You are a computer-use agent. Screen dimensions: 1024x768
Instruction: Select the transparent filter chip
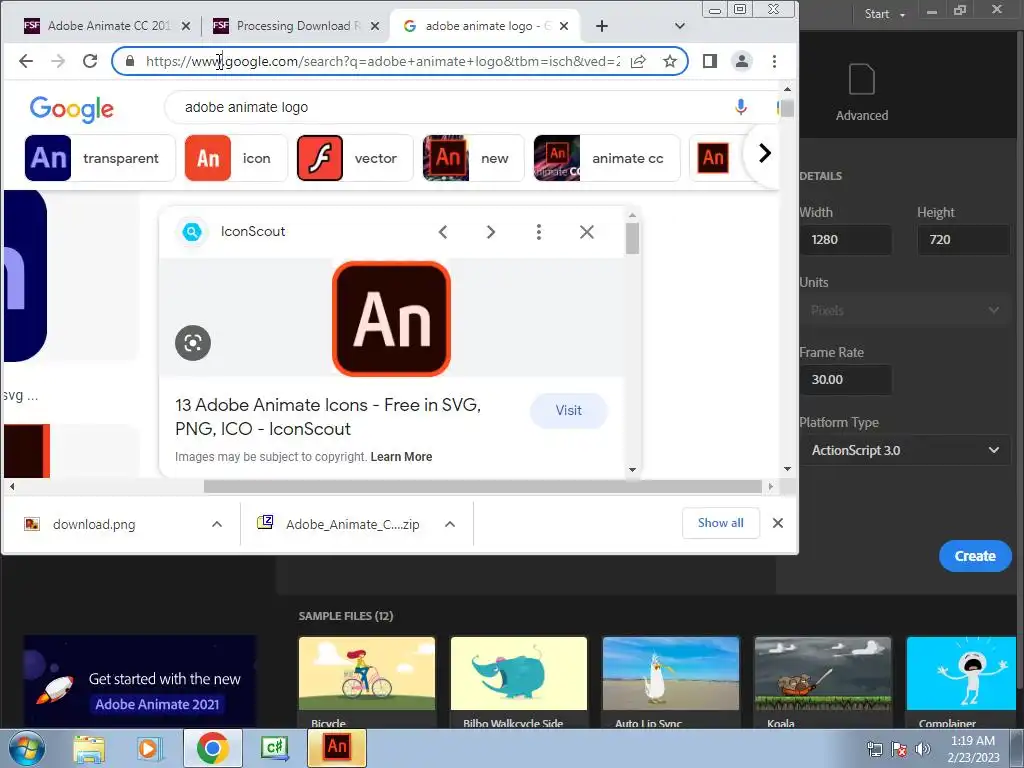[100, 158]
